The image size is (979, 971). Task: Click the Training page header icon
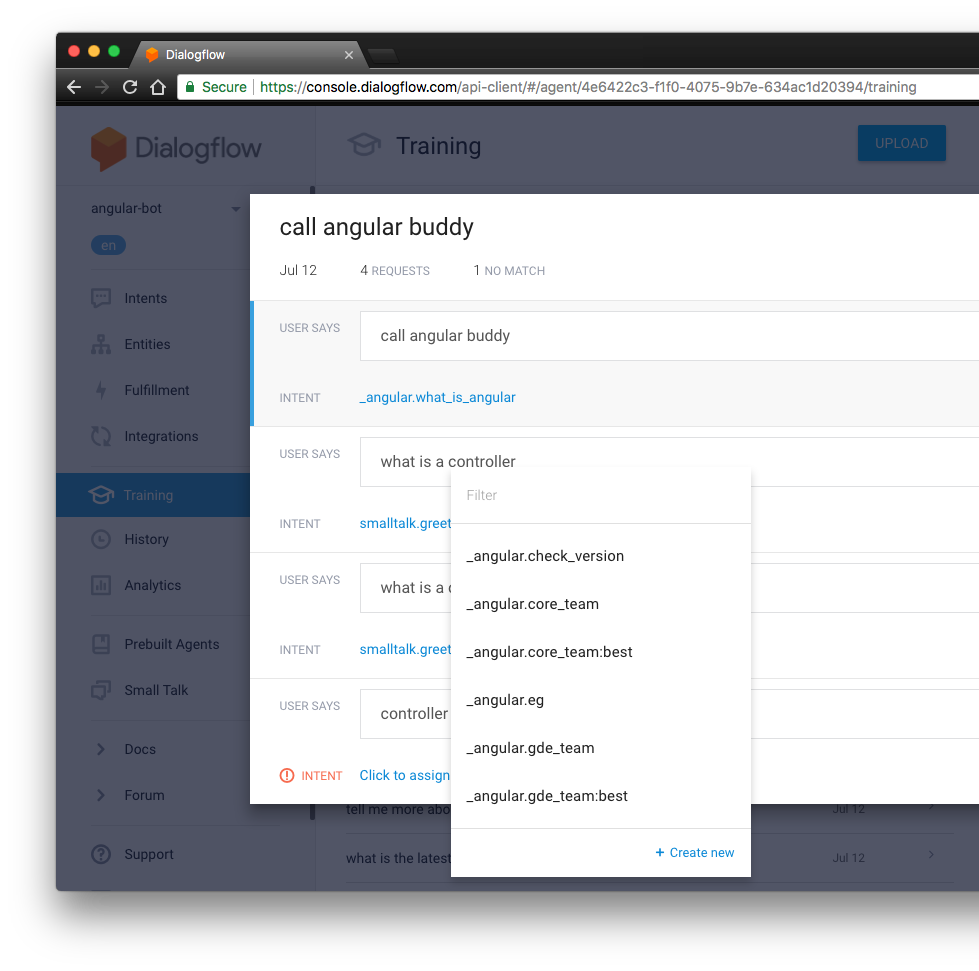click(x=364, y=145)
